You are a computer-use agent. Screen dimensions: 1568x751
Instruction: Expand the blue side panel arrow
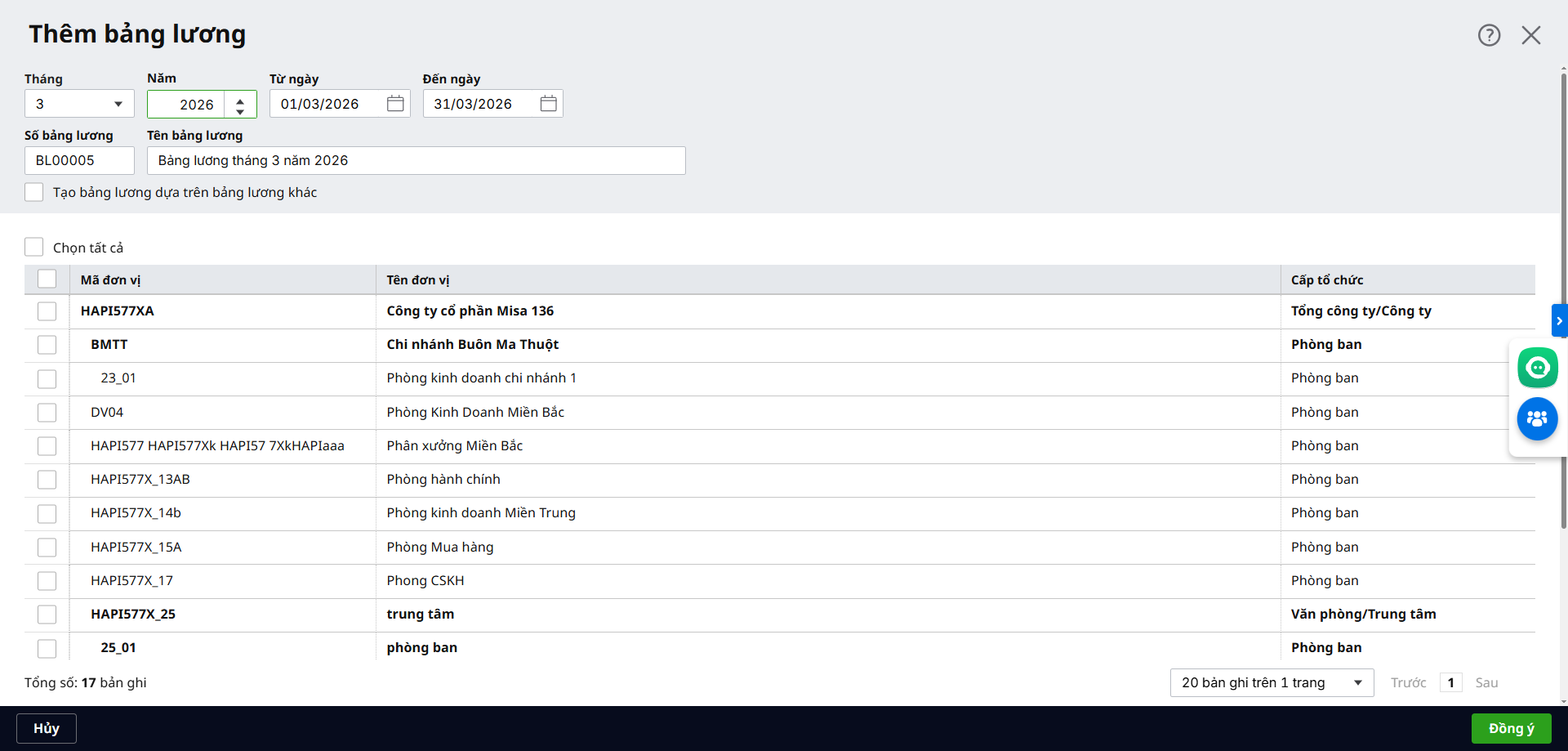pos(1558,321)
